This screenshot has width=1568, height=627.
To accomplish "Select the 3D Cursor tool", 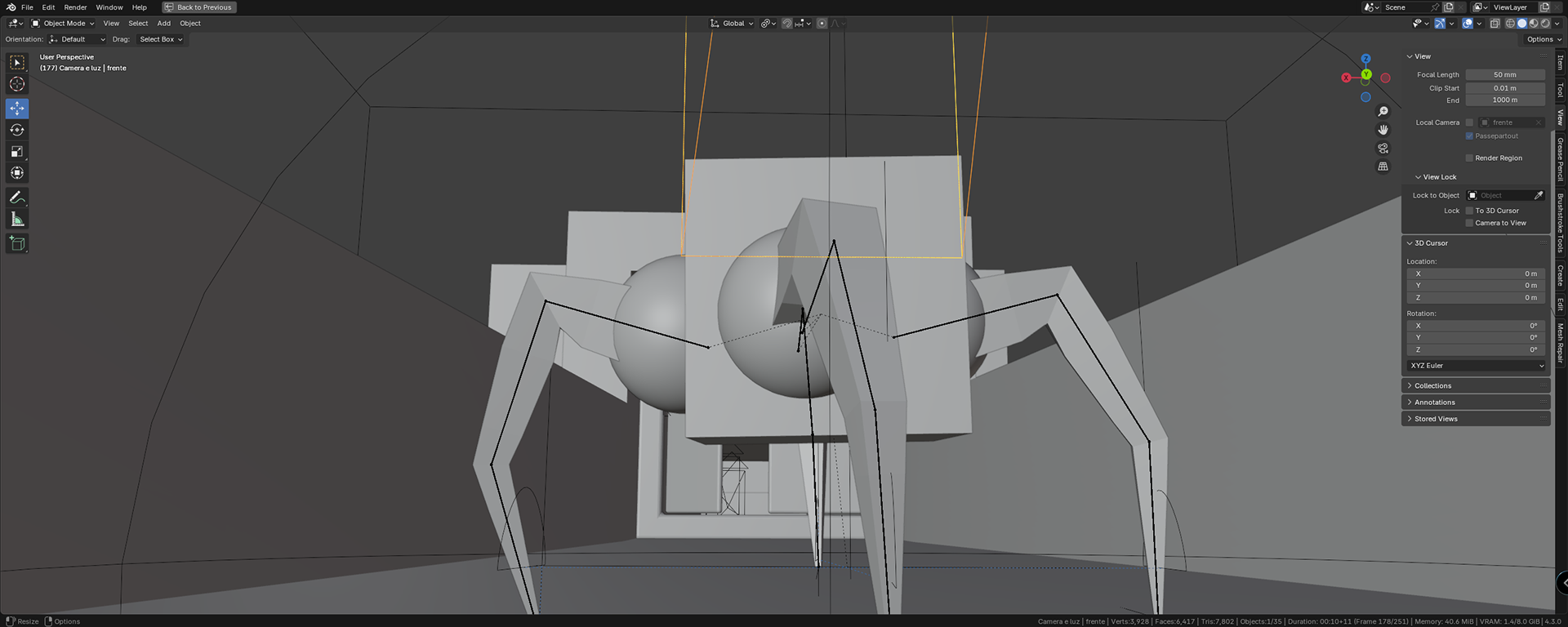I will (x=17, y=84).
